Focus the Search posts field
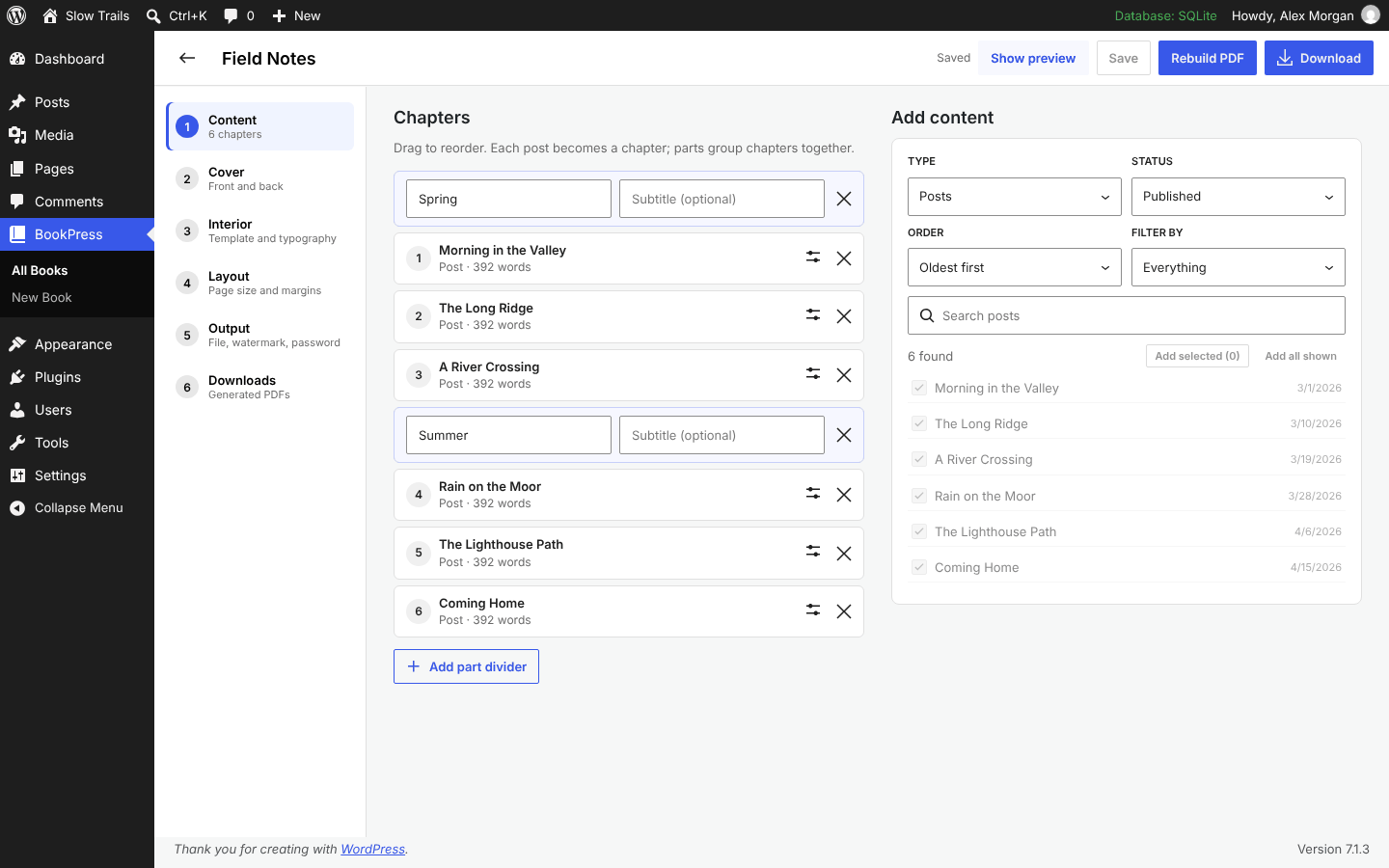Viewport: 1389px width, 868px height. 1127,315
